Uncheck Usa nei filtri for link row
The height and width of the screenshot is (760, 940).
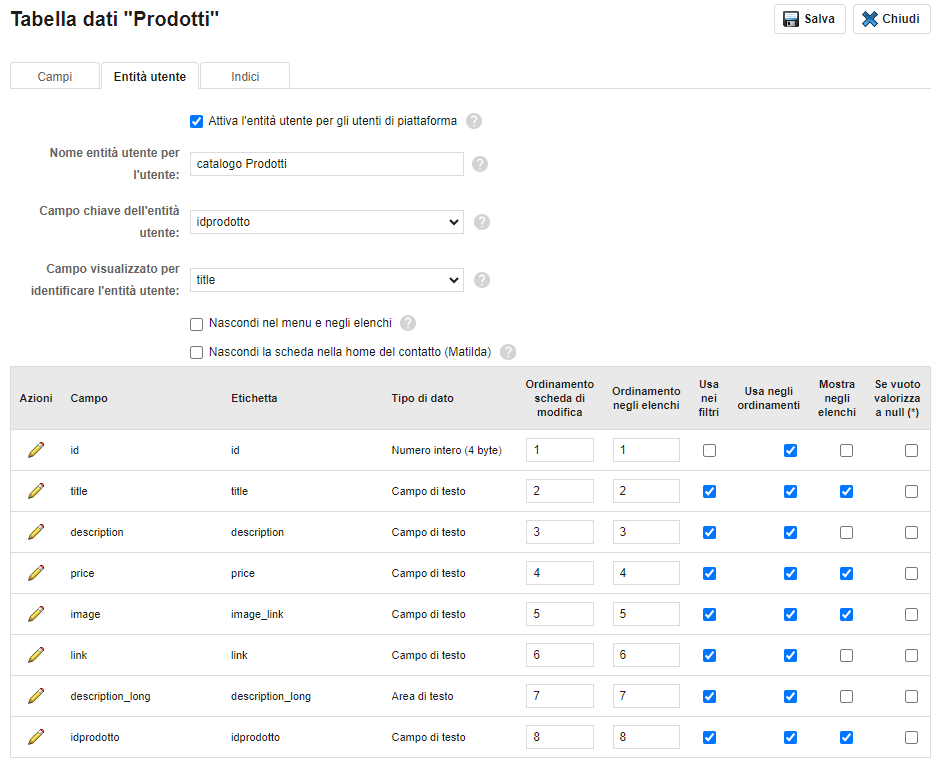point(709,655)
